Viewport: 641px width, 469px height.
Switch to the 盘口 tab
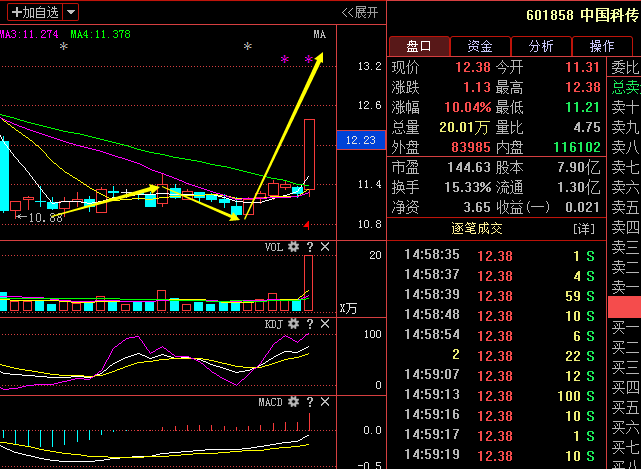coord(419,46)
